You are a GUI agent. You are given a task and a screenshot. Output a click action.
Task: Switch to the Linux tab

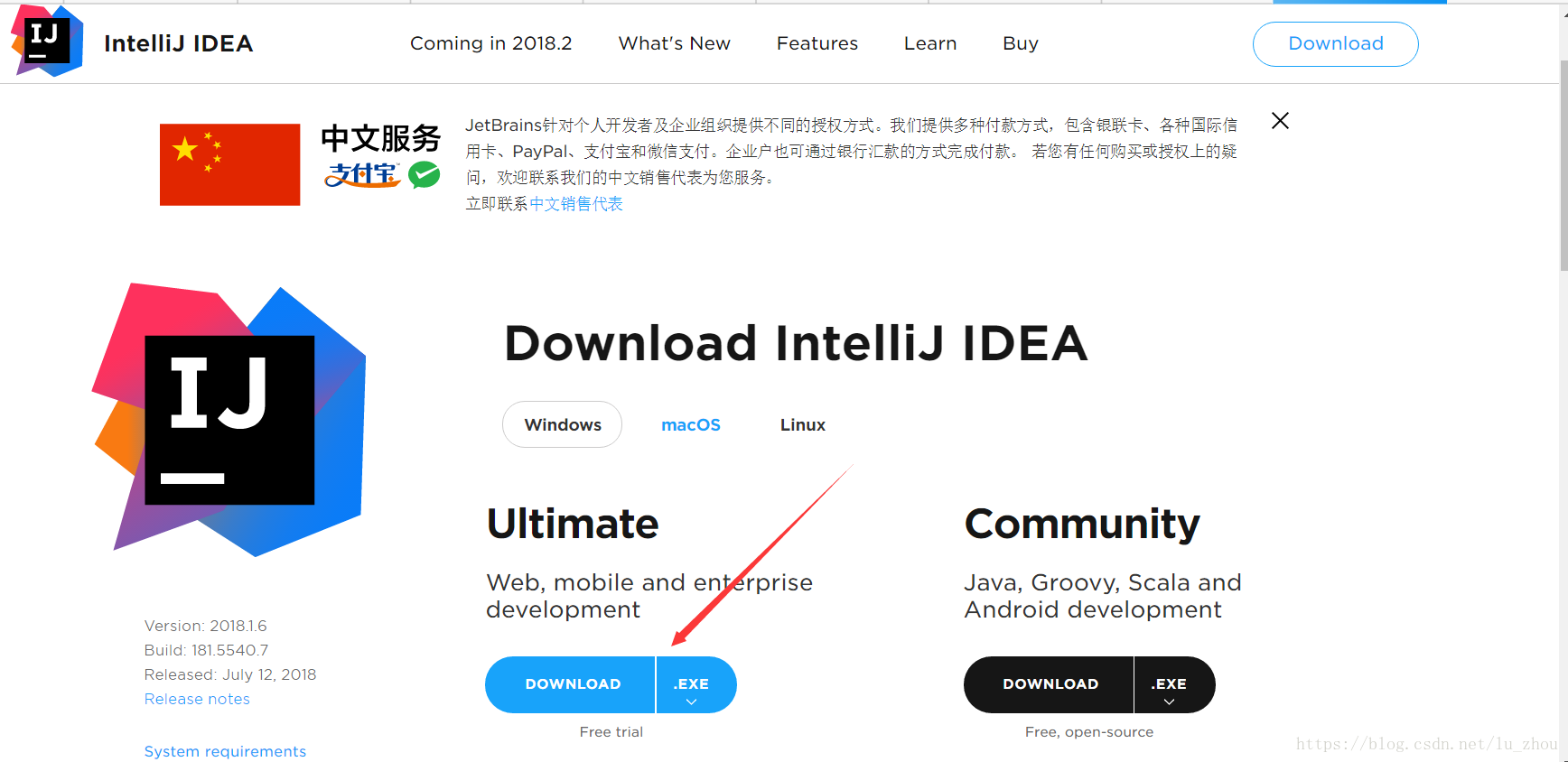tap(802, 424)
